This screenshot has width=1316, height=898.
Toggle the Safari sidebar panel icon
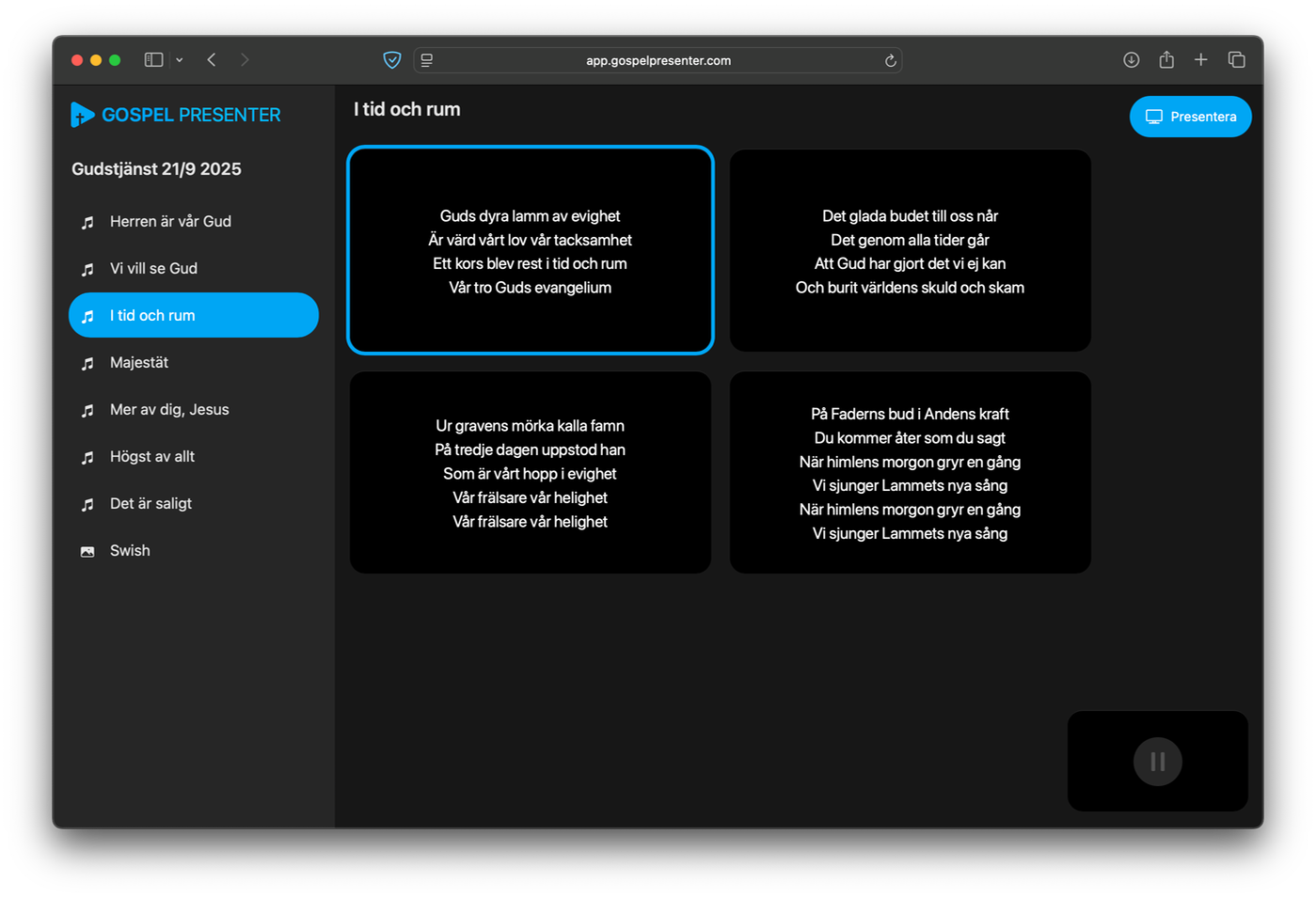[153, 60]
